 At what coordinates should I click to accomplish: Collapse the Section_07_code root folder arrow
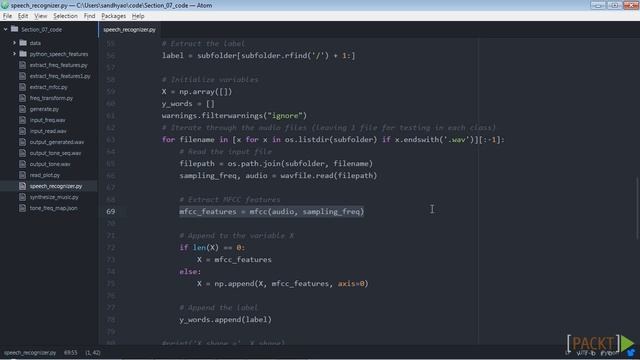tap(6, 29)
